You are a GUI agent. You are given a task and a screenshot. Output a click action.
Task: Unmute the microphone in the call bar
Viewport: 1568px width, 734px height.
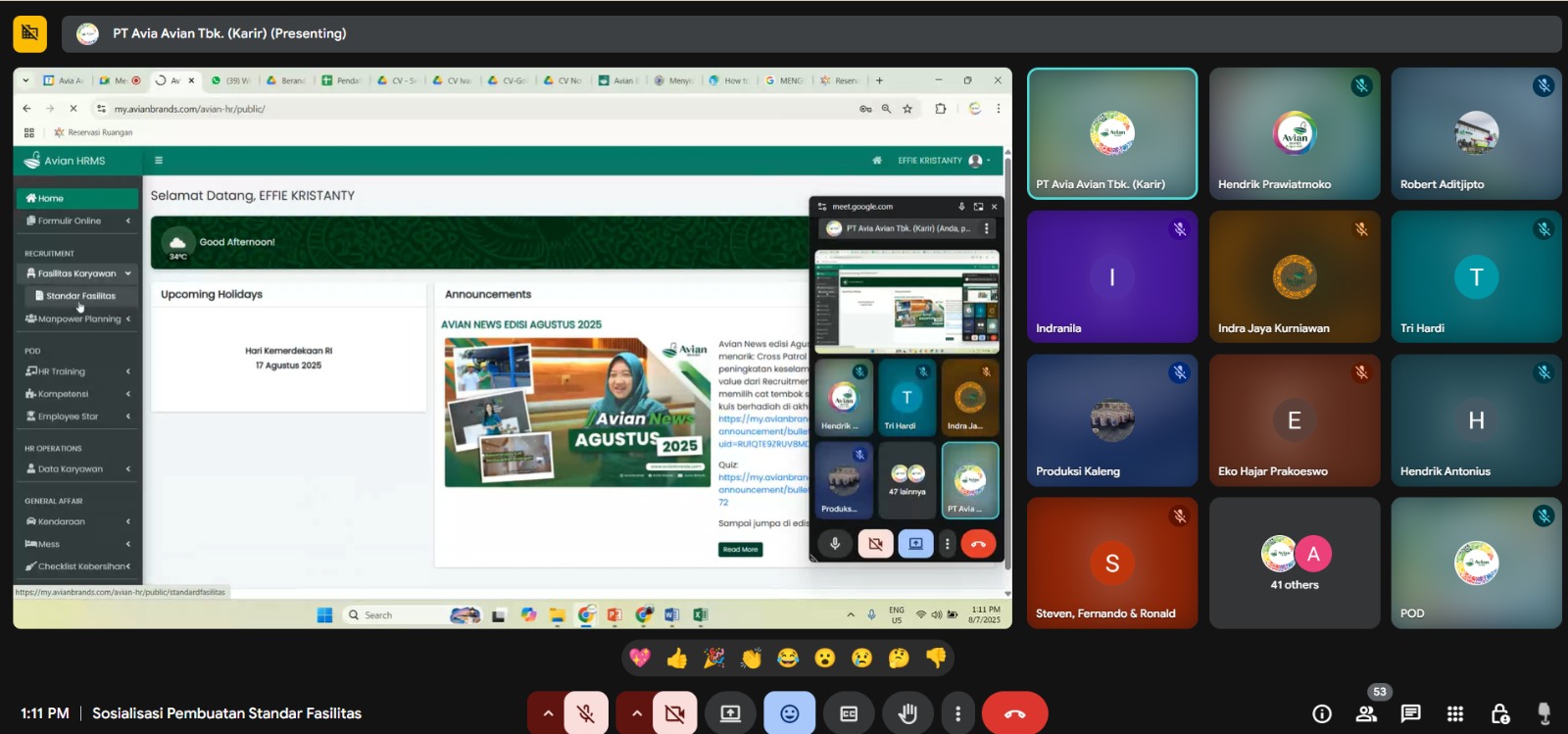tap(586, 713)
